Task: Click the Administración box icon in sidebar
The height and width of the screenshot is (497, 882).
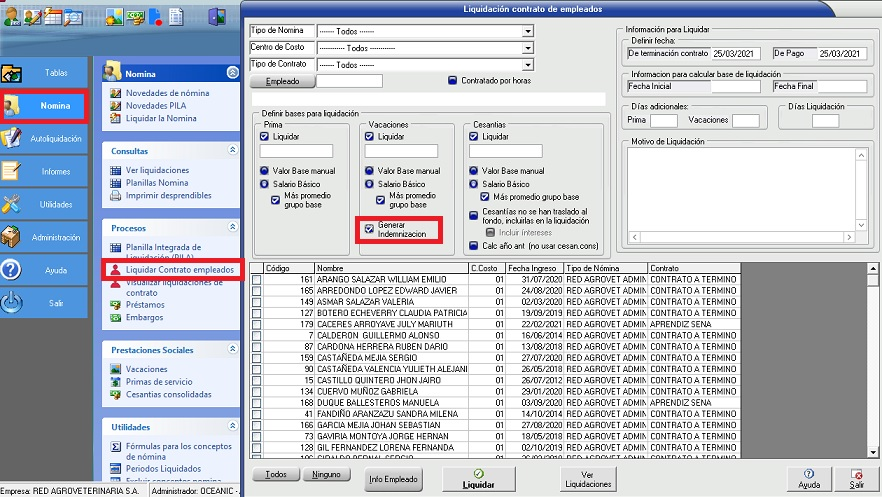Action: coord(13,237)
